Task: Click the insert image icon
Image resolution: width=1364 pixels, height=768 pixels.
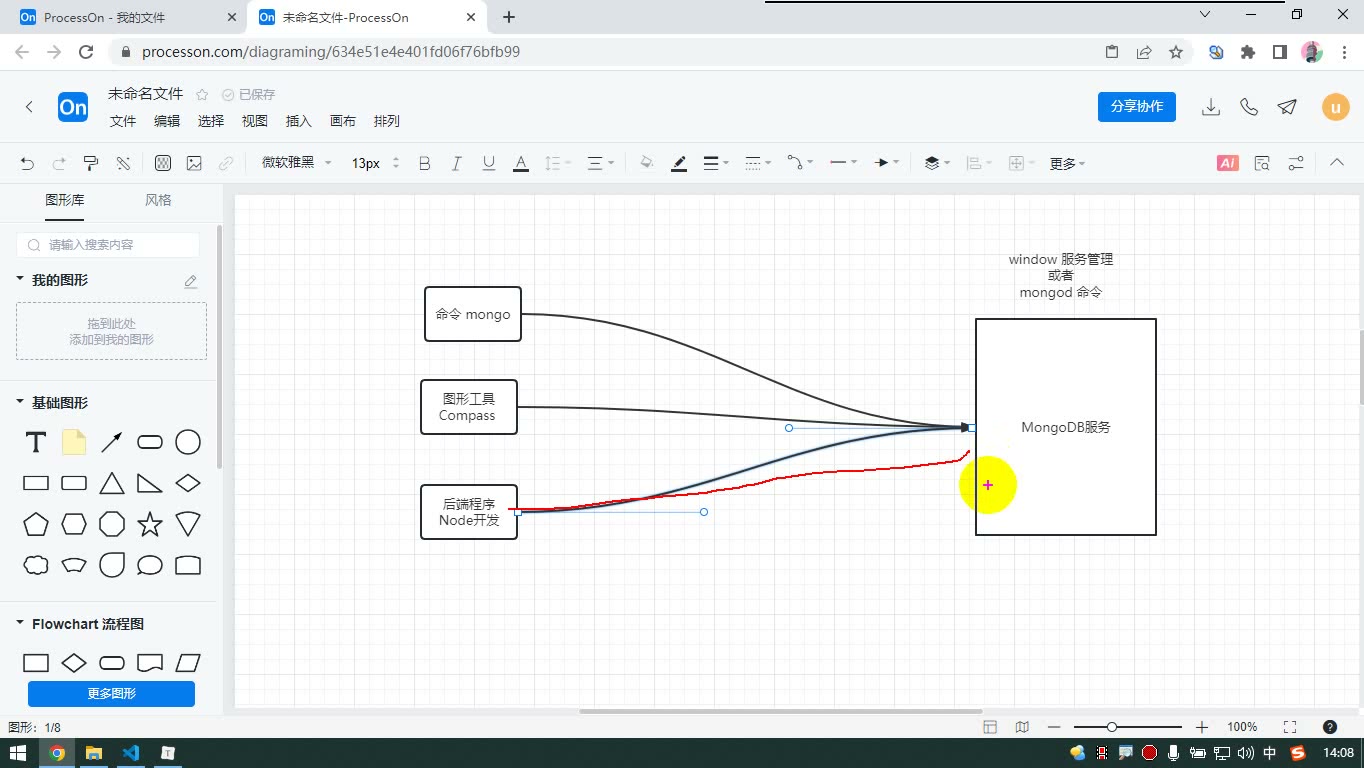Action: pos(194,163)
